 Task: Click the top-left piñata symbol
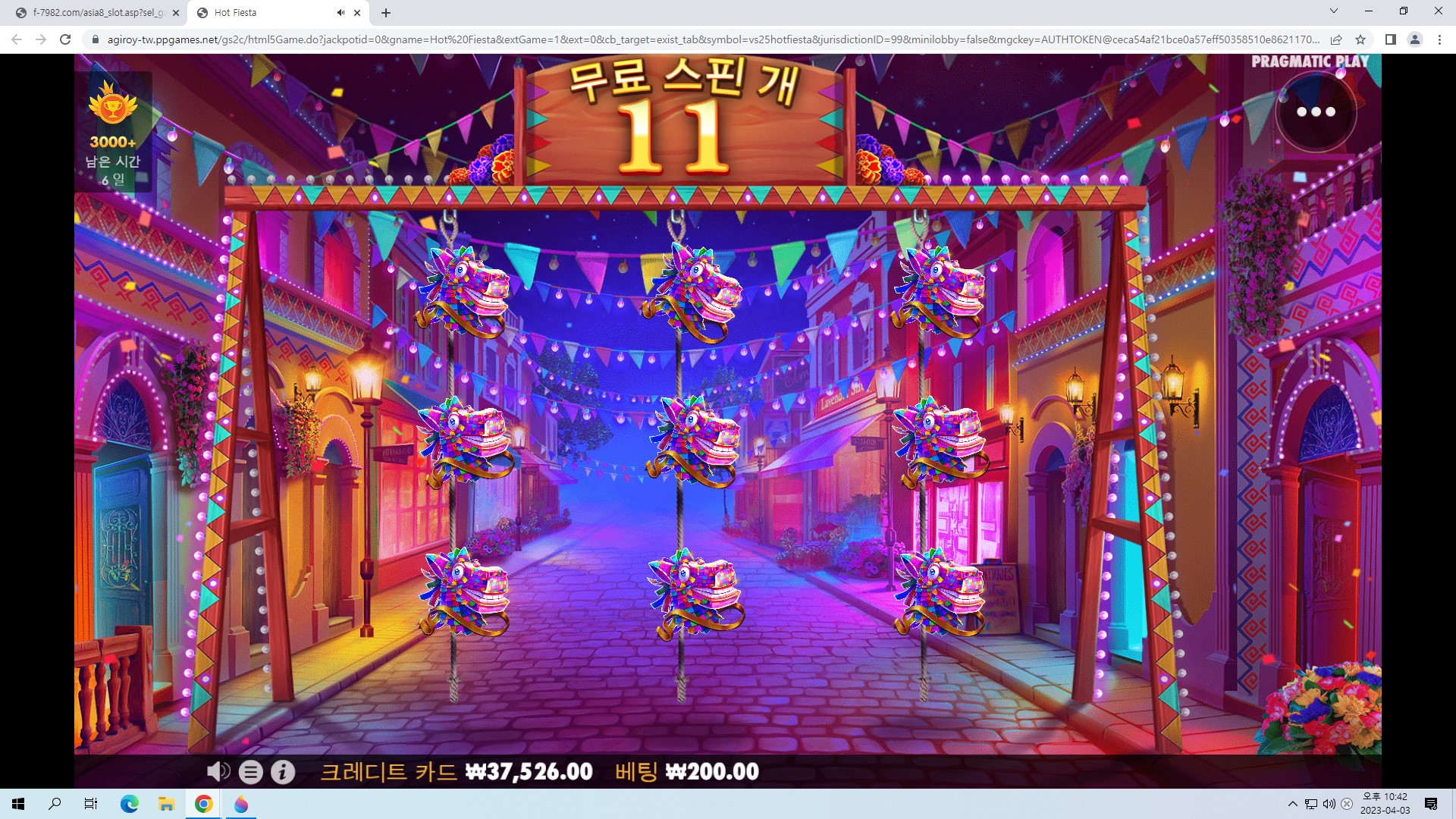click(463, 292)
